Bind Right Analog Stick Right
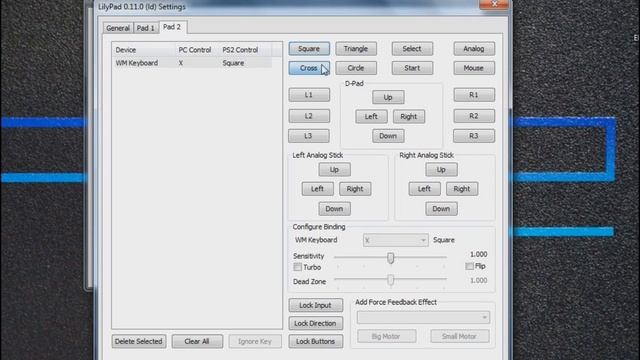 coord(462,189)
